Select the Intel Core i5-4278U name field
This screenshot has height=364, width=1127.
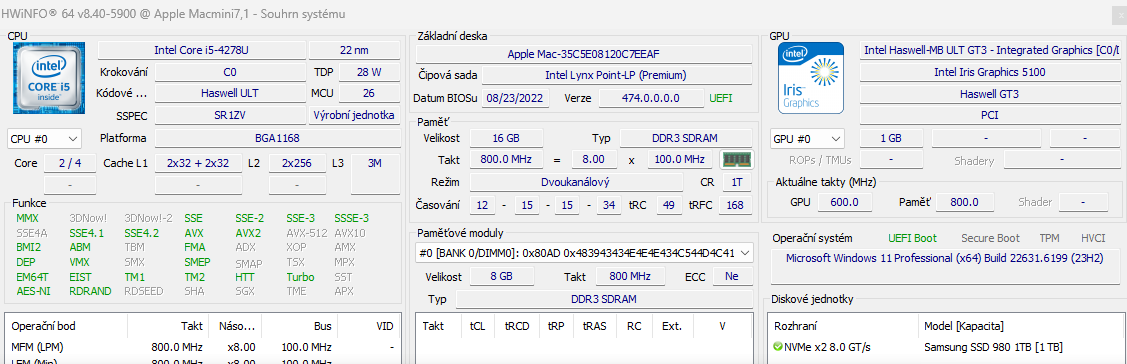pyautogui.click(x=201, y=50)
